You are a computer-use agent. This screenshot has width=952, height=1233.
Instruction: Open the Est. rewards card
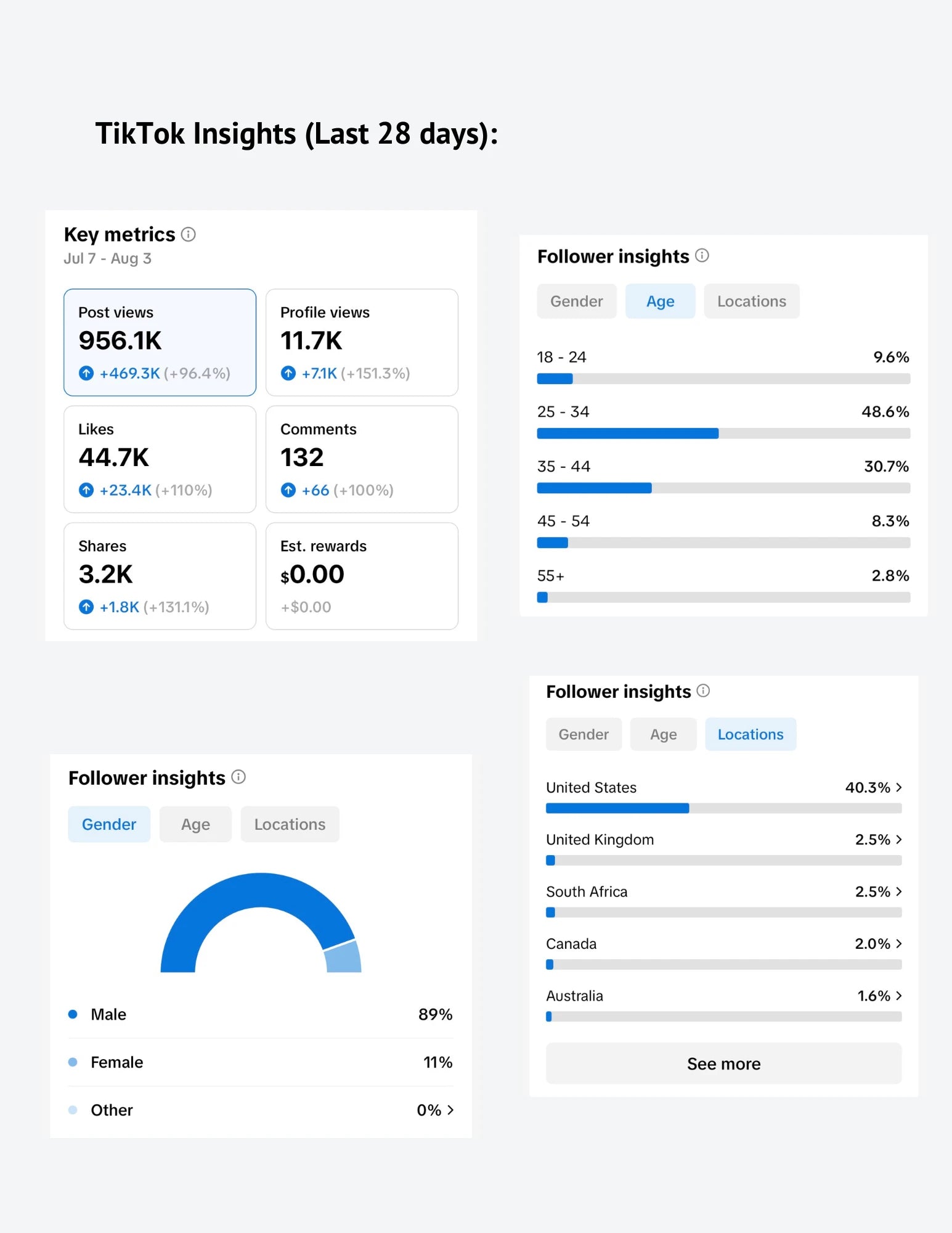pos(362,576)
